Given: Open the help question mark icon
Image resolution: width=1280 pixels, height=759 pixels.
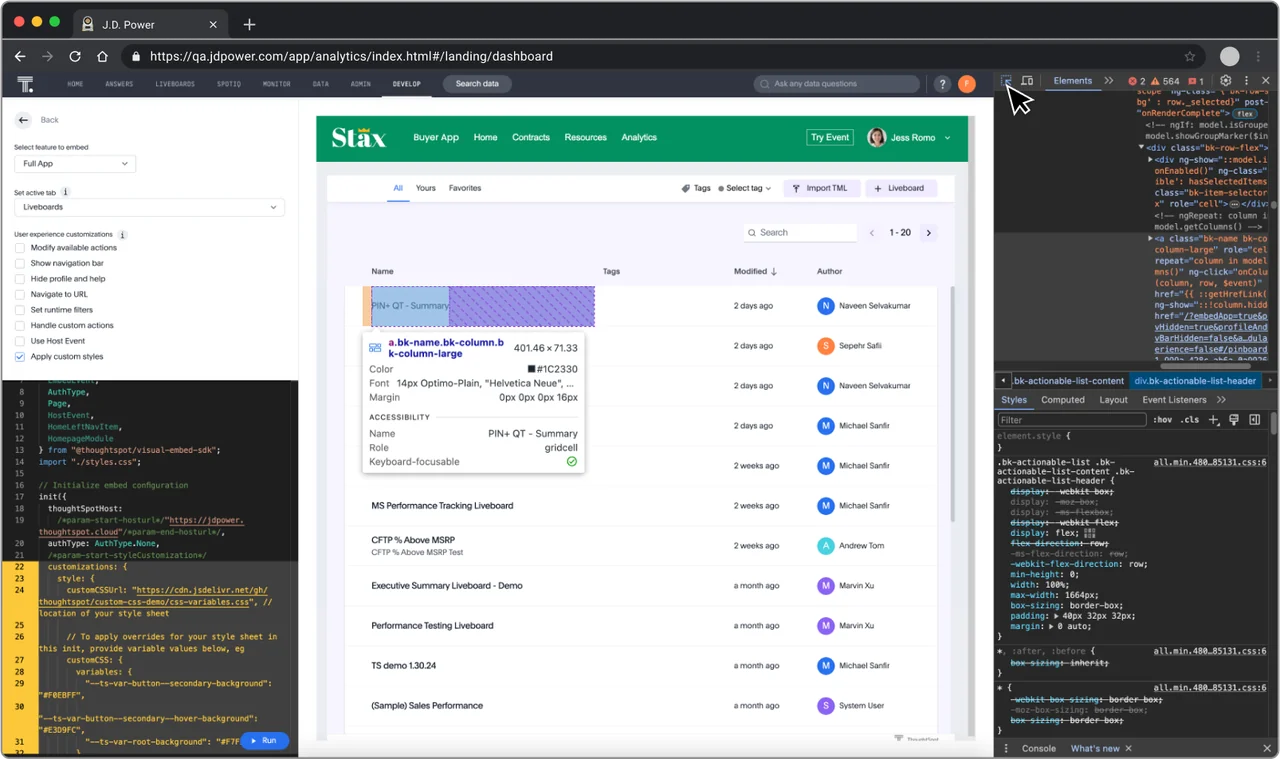Looking at the screenshot, I should [942, 84].
